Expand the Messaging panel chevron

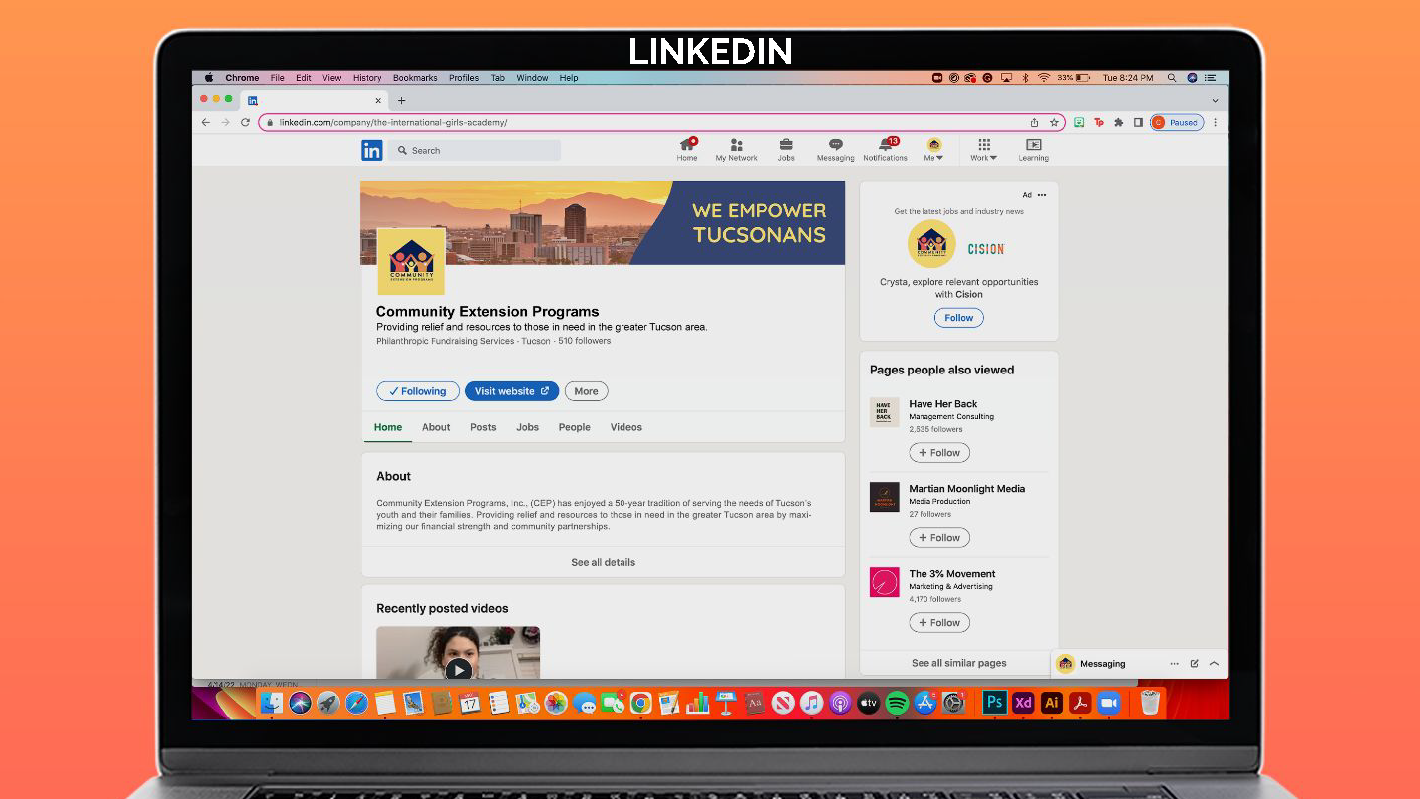coord(1214,664)
